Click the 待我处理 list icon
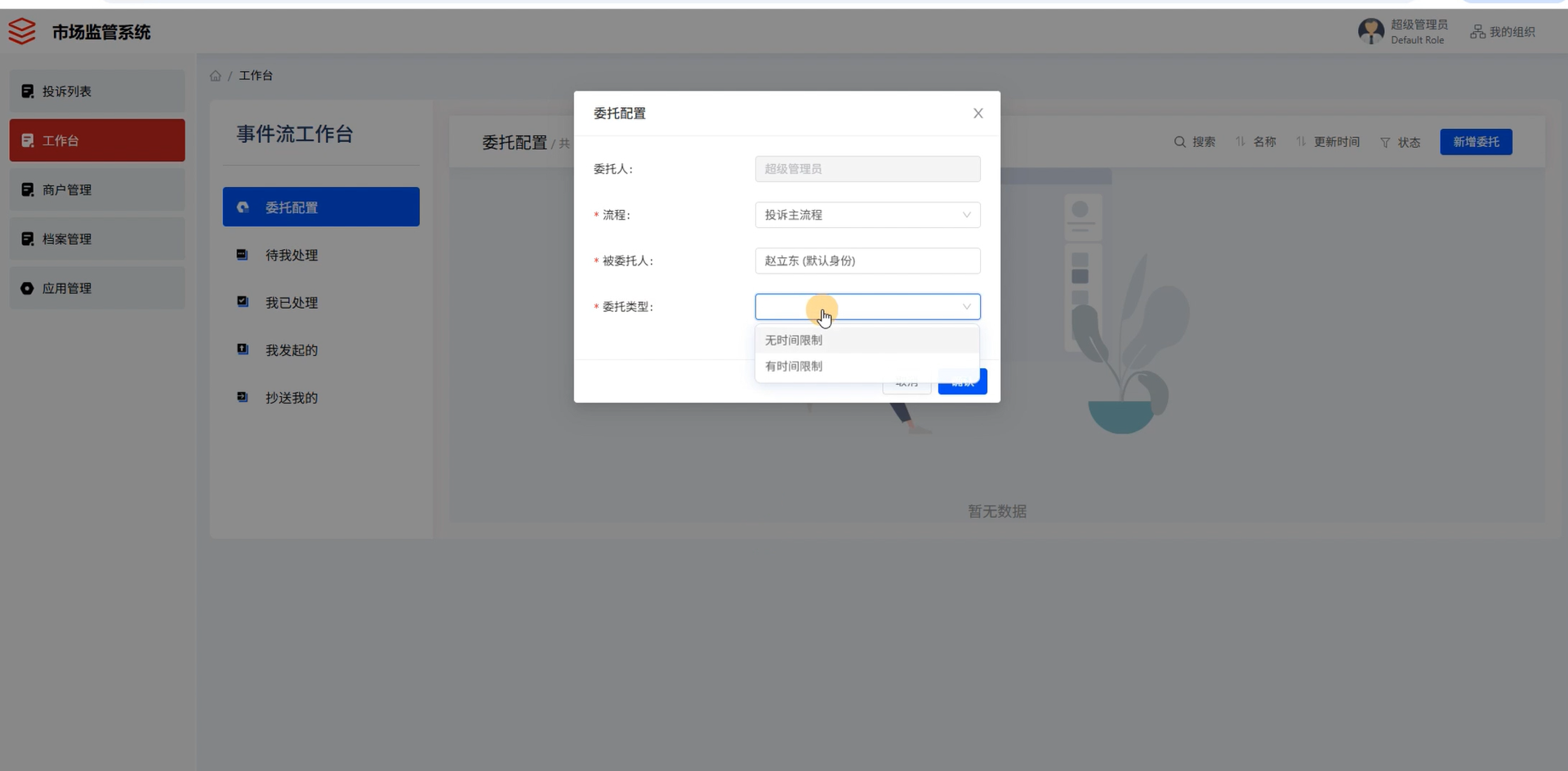The height and width of the screenshot is (771, 1568). [243, 255]
